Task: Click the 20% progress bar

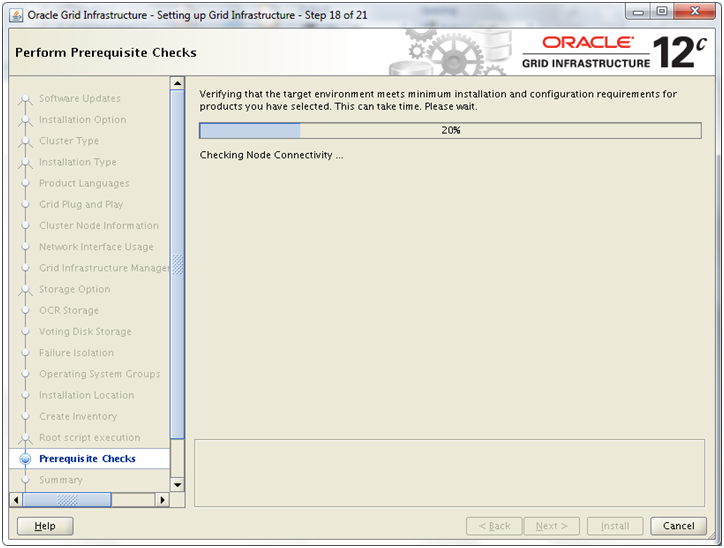Action: pyautogui.click(x=450, y=131)
